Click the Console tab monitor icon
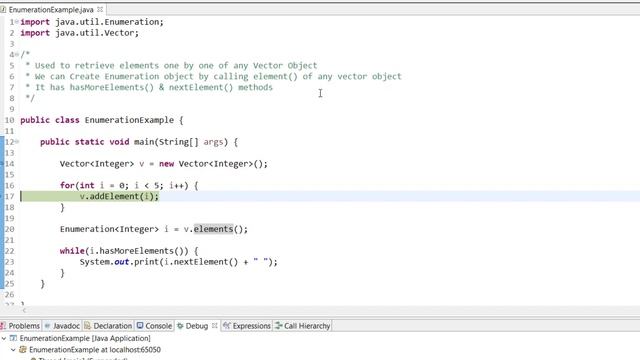This screenshot has height=360, width=640. tap(140, 325)
